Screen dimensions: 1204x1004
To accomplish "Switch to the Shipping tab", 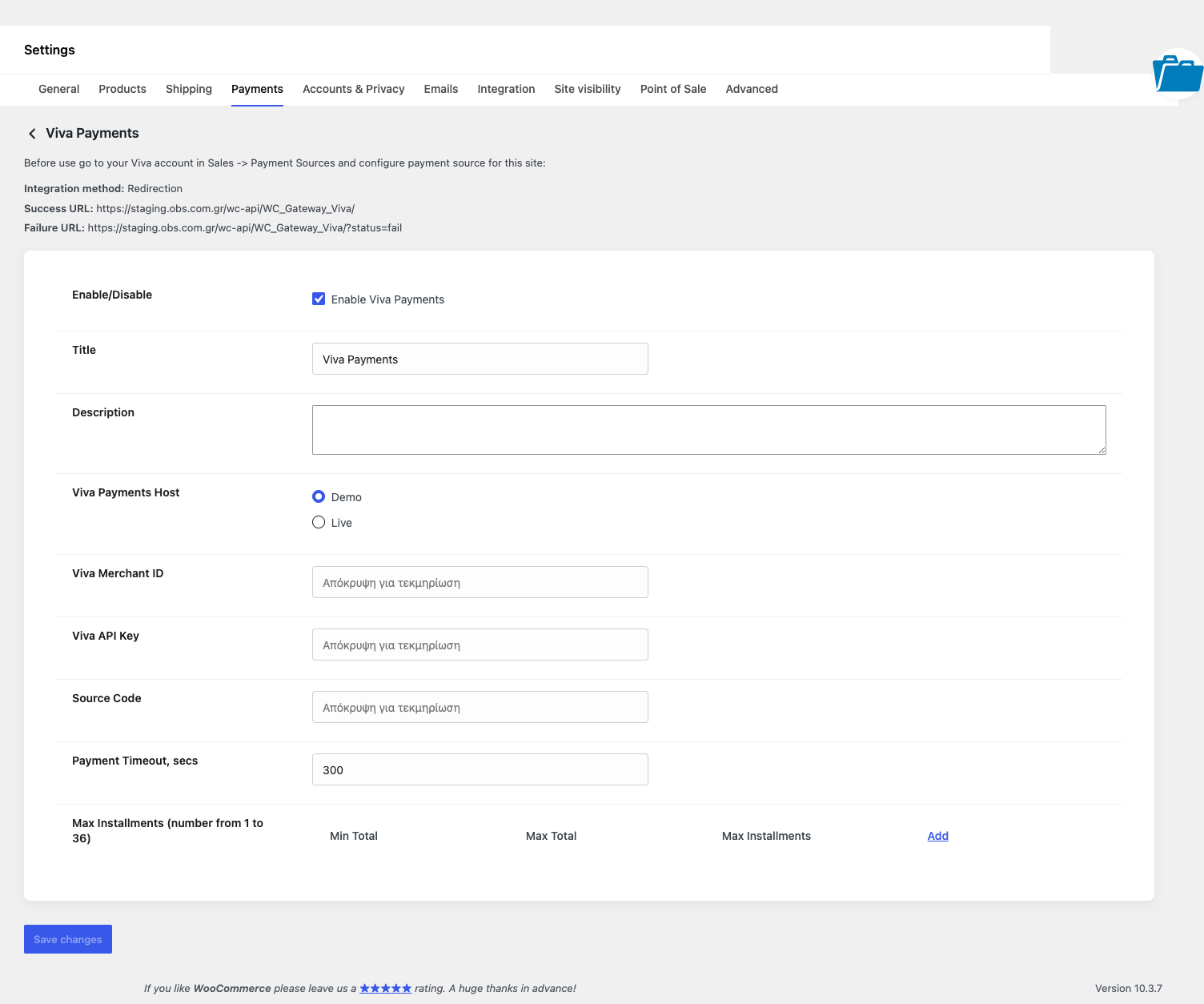I will pos(189,89).
